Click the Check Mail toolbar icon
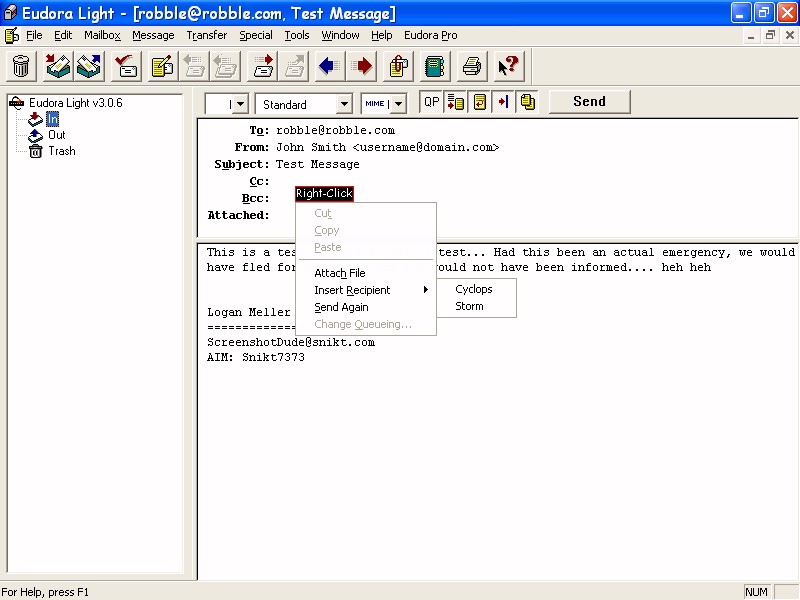This screenshot has width=800, height=600. 126,66
